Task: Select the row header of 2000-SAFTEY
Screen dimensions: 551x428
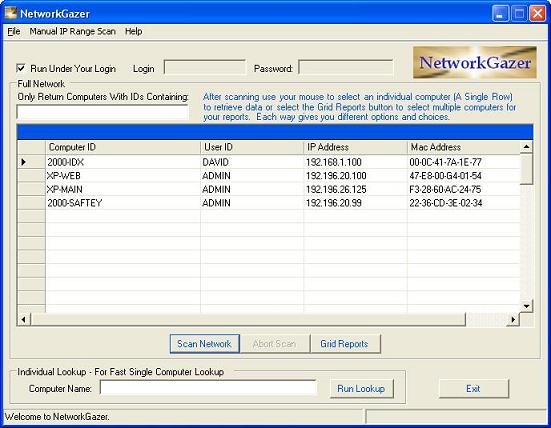Action: point(31,203)
